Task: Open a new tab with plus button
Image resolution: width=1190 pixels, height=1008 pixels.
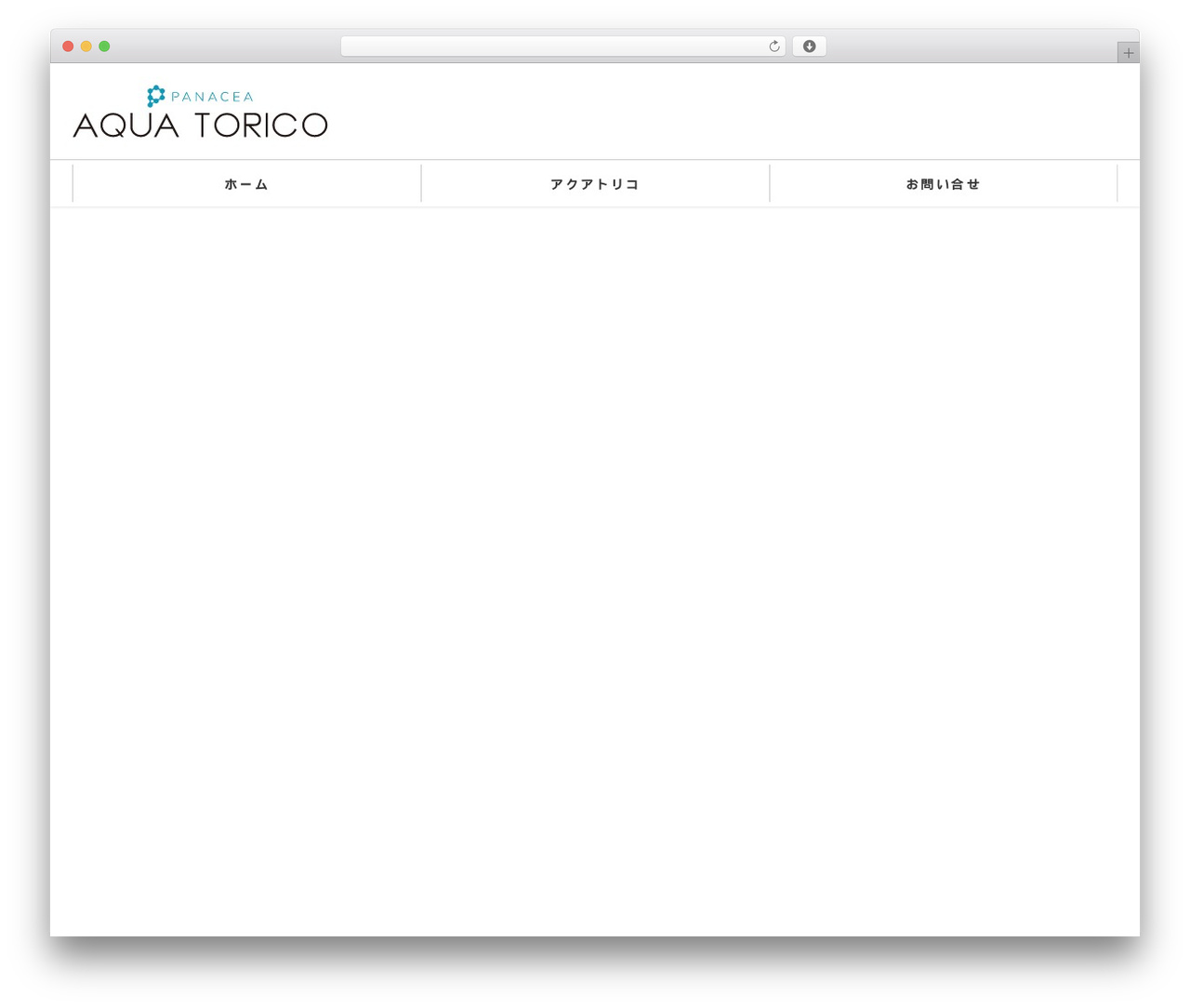Action: click(1128, 53)
